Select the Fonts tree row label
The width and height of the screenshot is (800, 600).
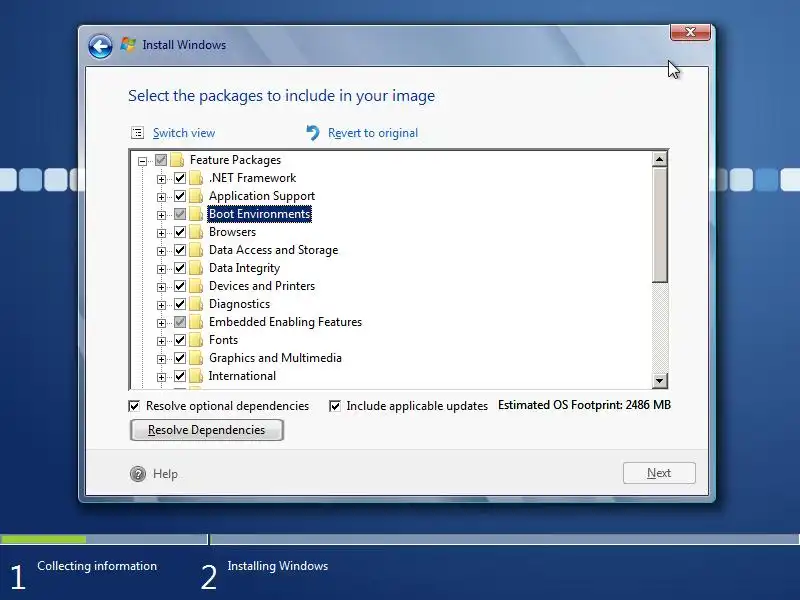[223, 340]
